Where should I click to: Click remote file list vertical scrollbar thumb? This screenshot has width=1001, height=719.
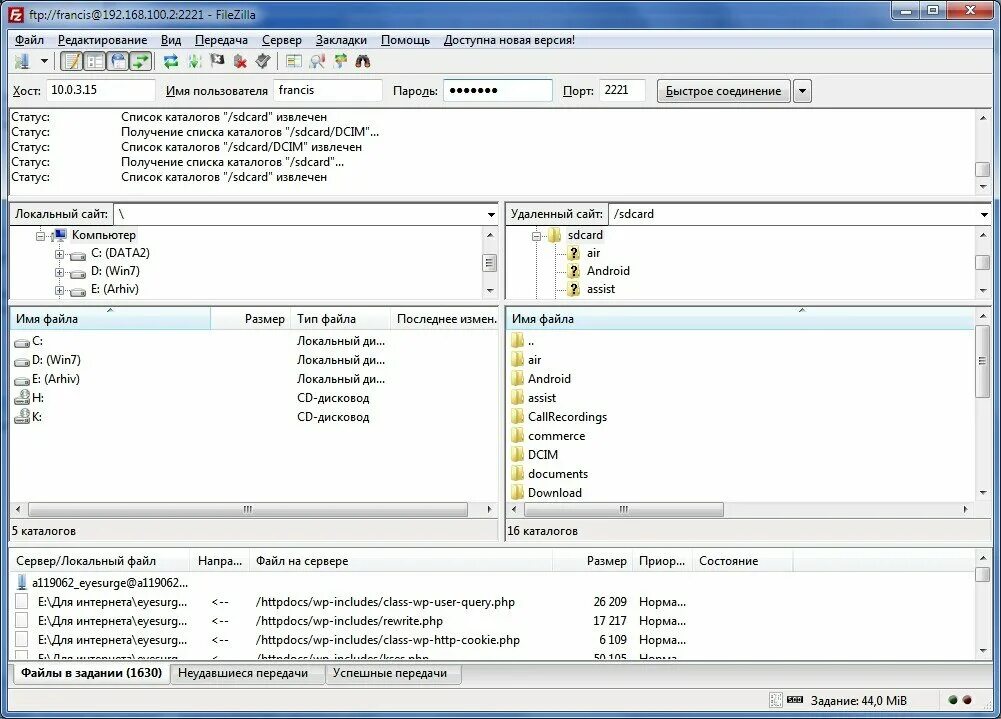[982, 361]
